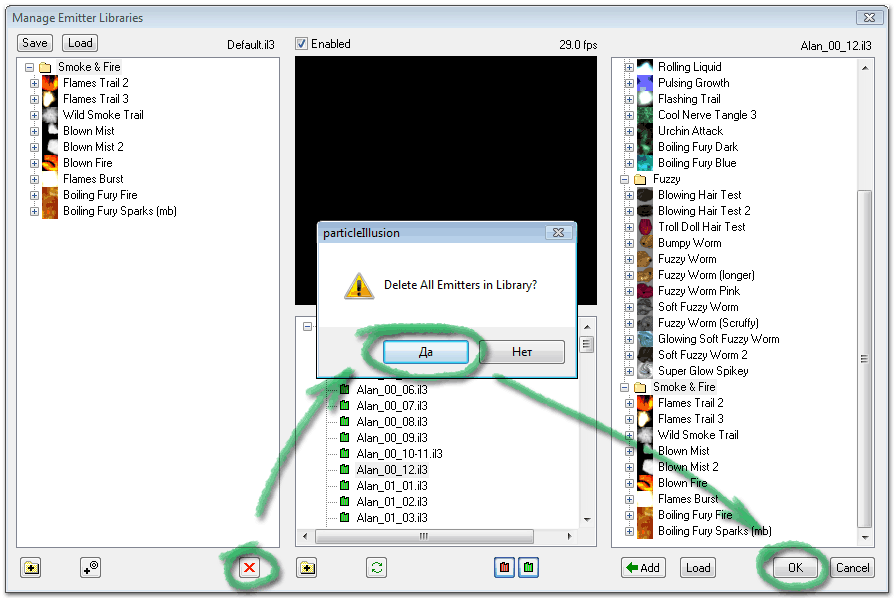Viewport: 894px width, 598px height.
Task: Click new folder icon under middle list
Action: click(x=307, y=568)
